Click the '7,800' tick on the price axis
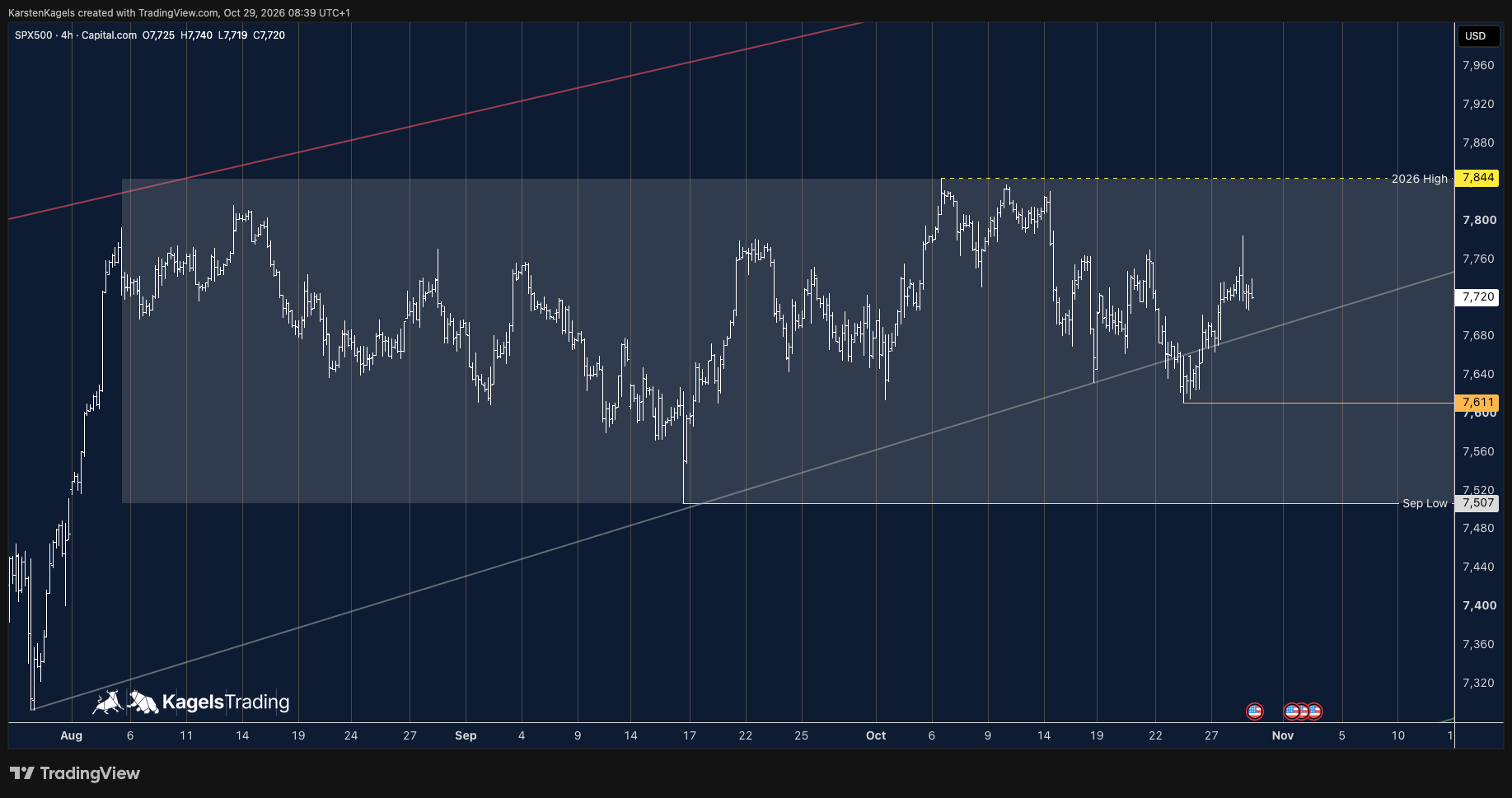Screen dimensions: 1512x798 point(1478,220)
